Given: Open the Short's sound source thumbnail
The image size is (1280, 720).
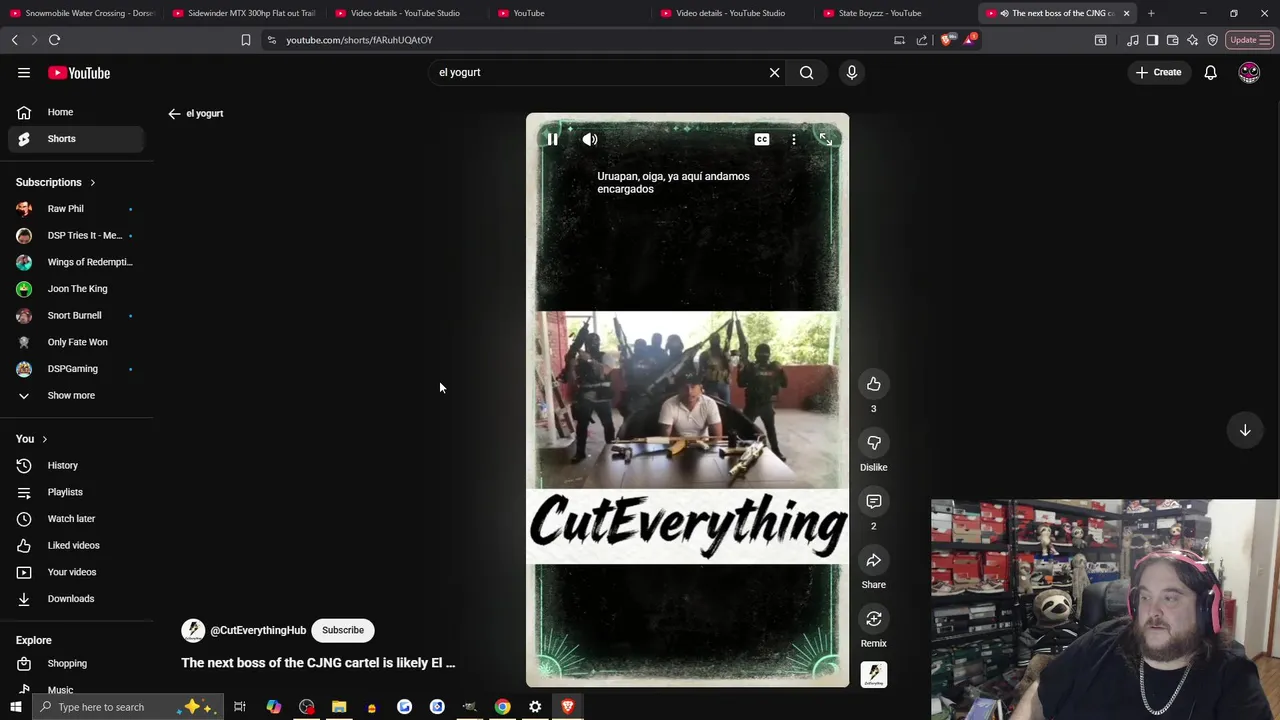Looking at the screenshot, I should click(873, 675).
